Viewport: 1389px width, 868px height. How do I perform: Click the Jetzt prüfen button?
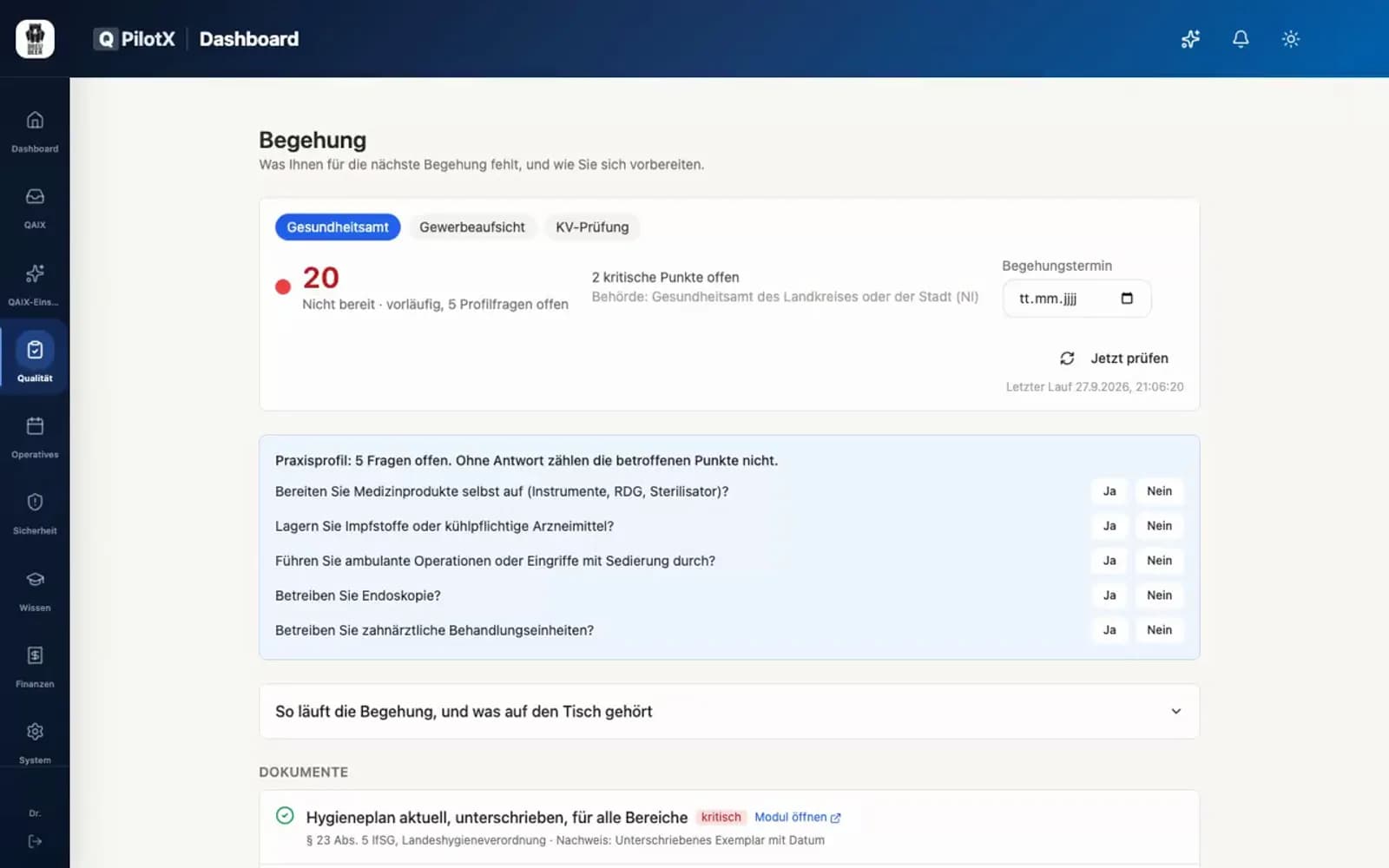tap(1114, 358)
